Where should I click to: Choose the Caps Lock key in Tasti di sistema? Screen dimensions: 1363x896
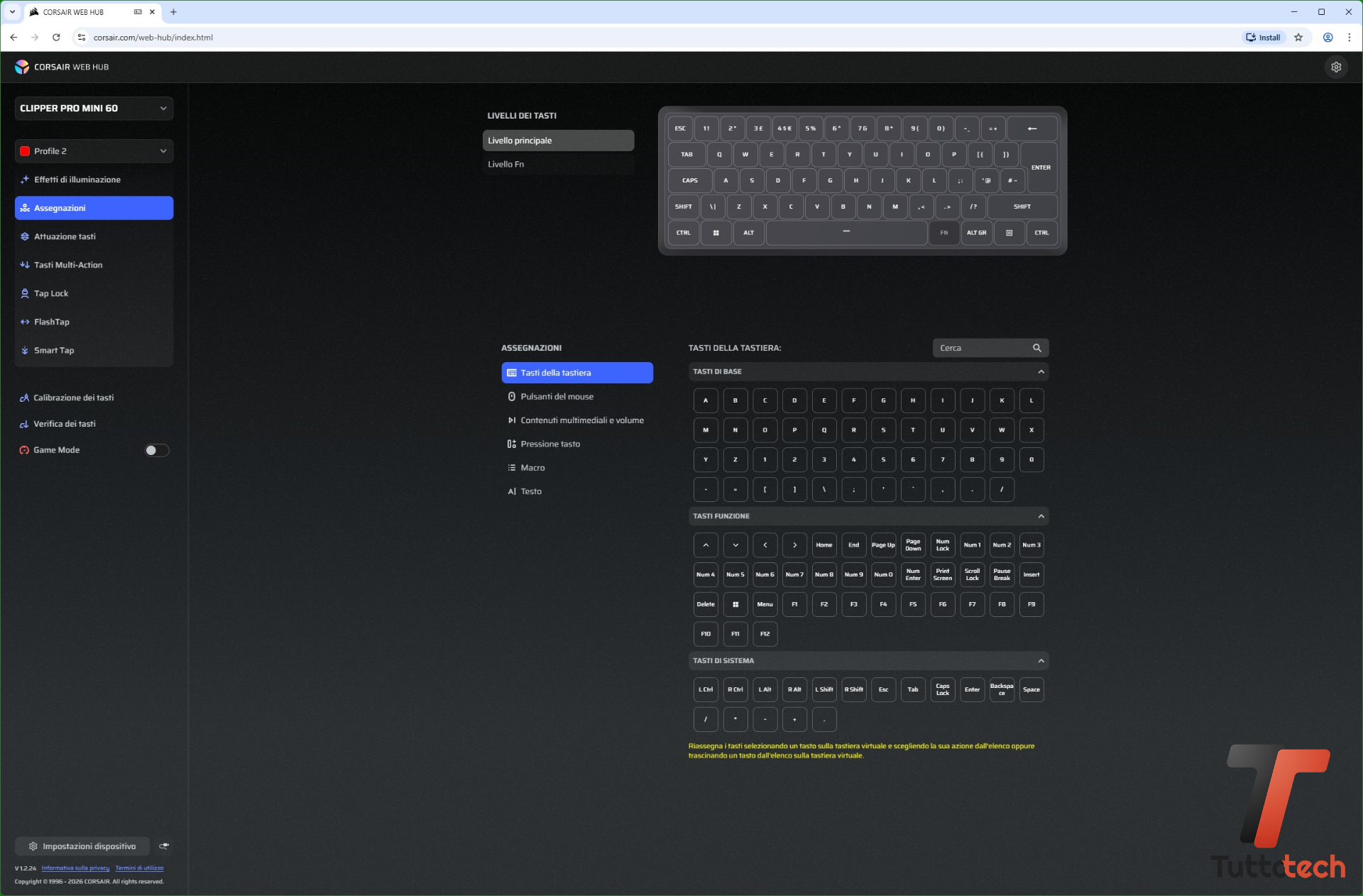coord(943,690)
